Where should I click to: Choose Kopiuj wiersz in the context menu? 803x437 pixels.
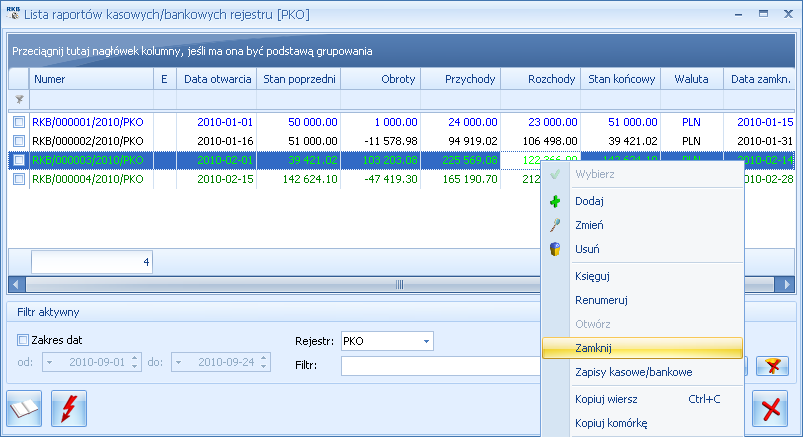[x=643, y=399]
